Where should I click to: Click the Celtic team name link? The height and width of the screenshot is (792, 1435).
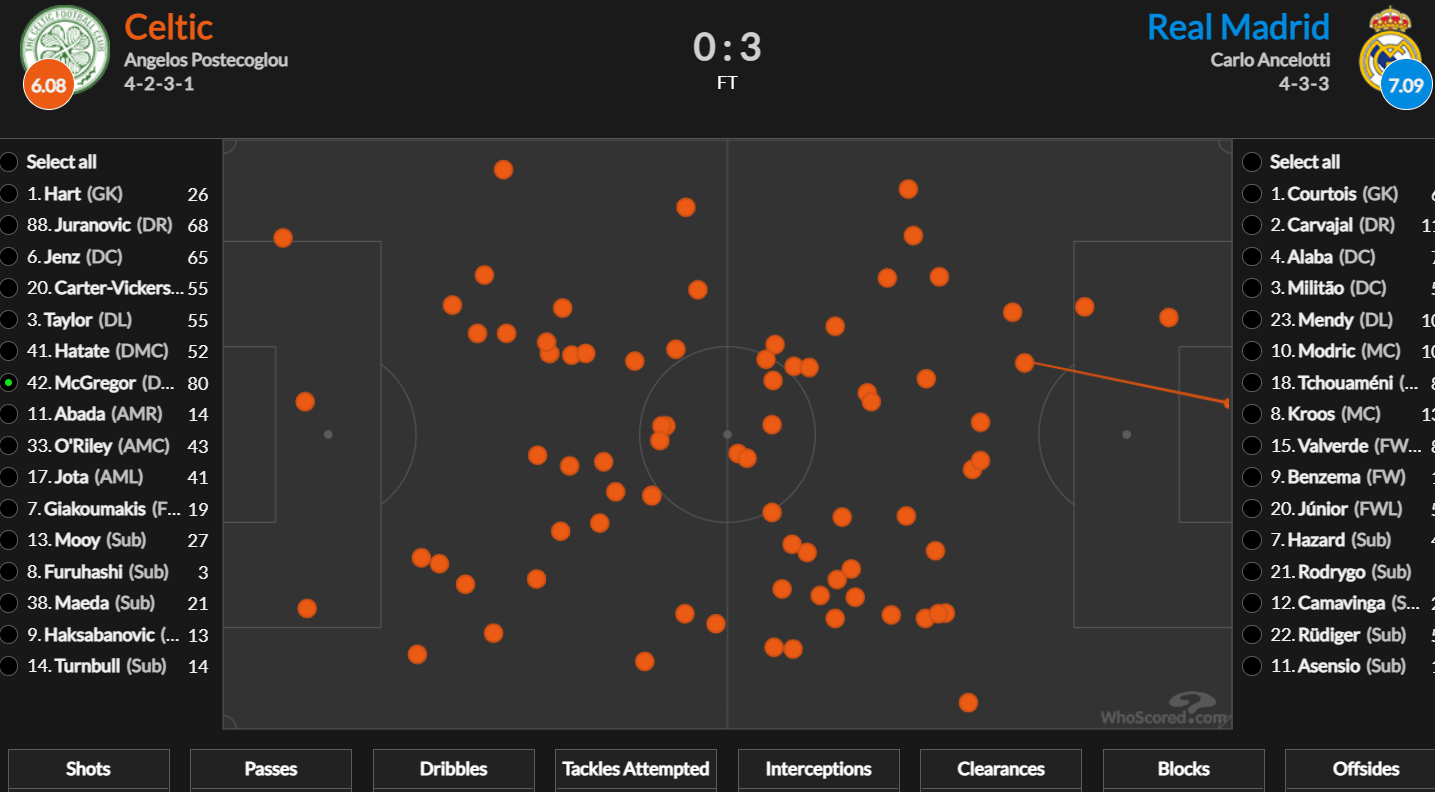pos(168,26)
